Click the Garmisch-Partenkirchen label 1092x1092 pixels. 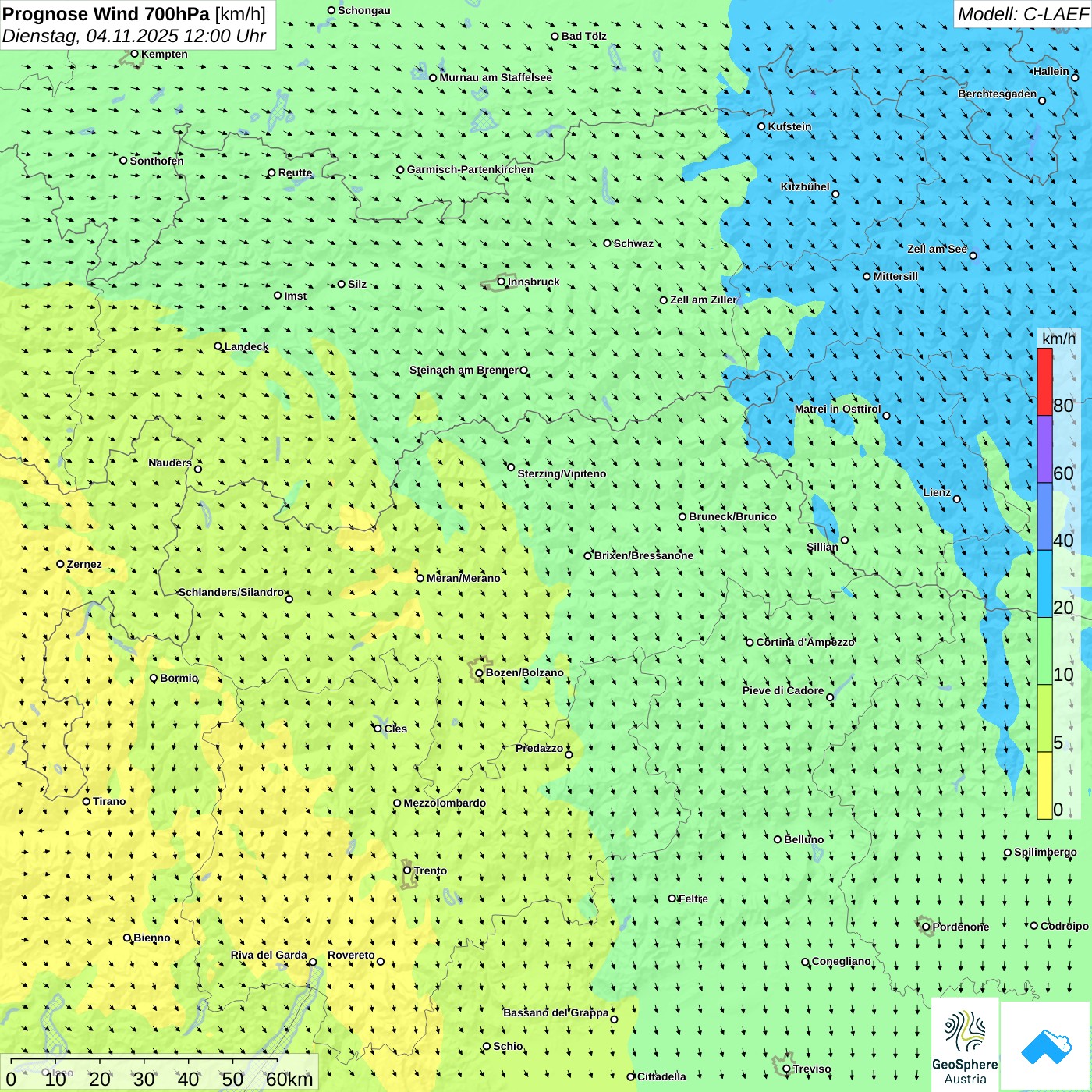tap(470, 169)
